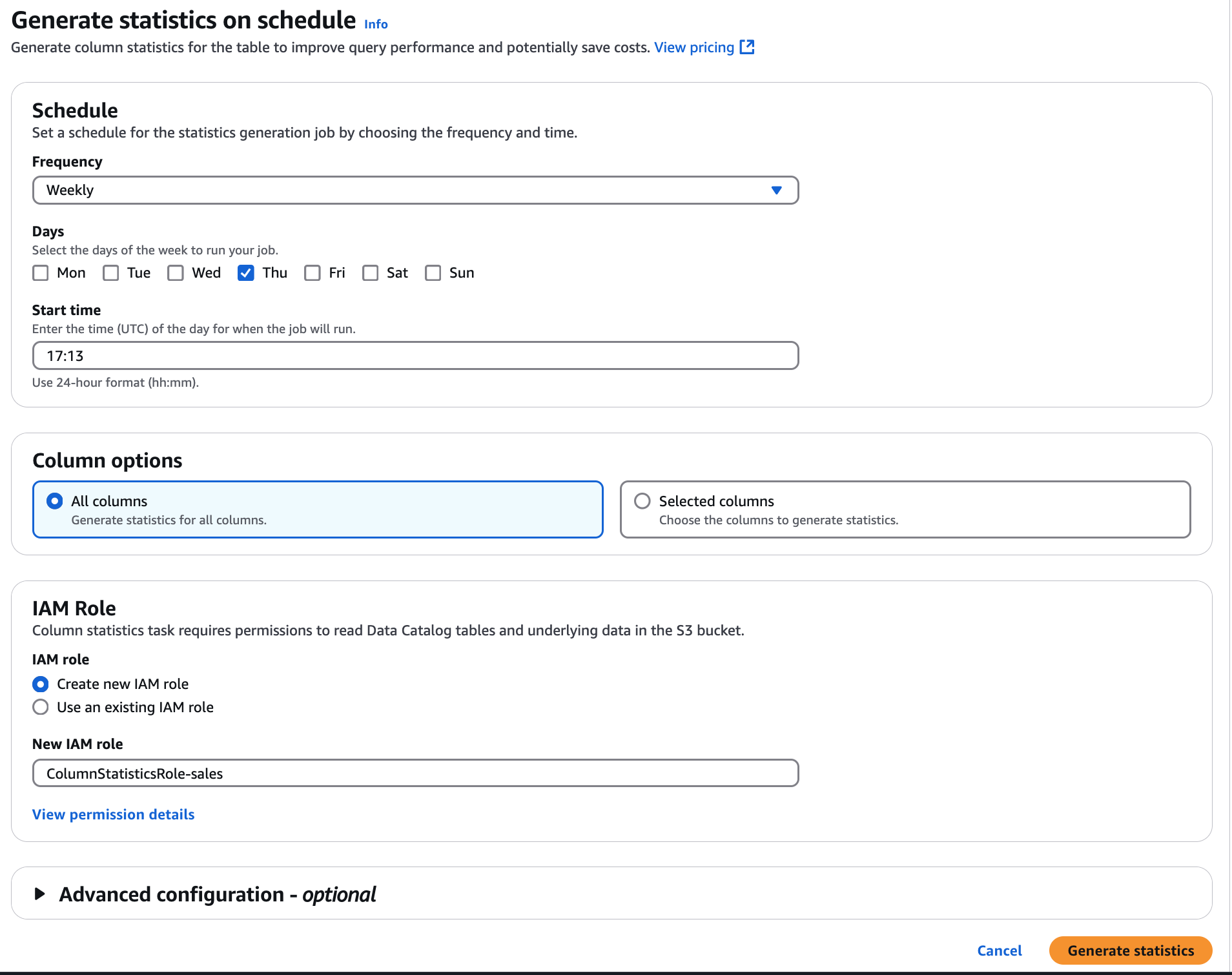This screenshot has width=1232, height=975.
Task: Select the Selected columns option
Action: tap(642, 500)
